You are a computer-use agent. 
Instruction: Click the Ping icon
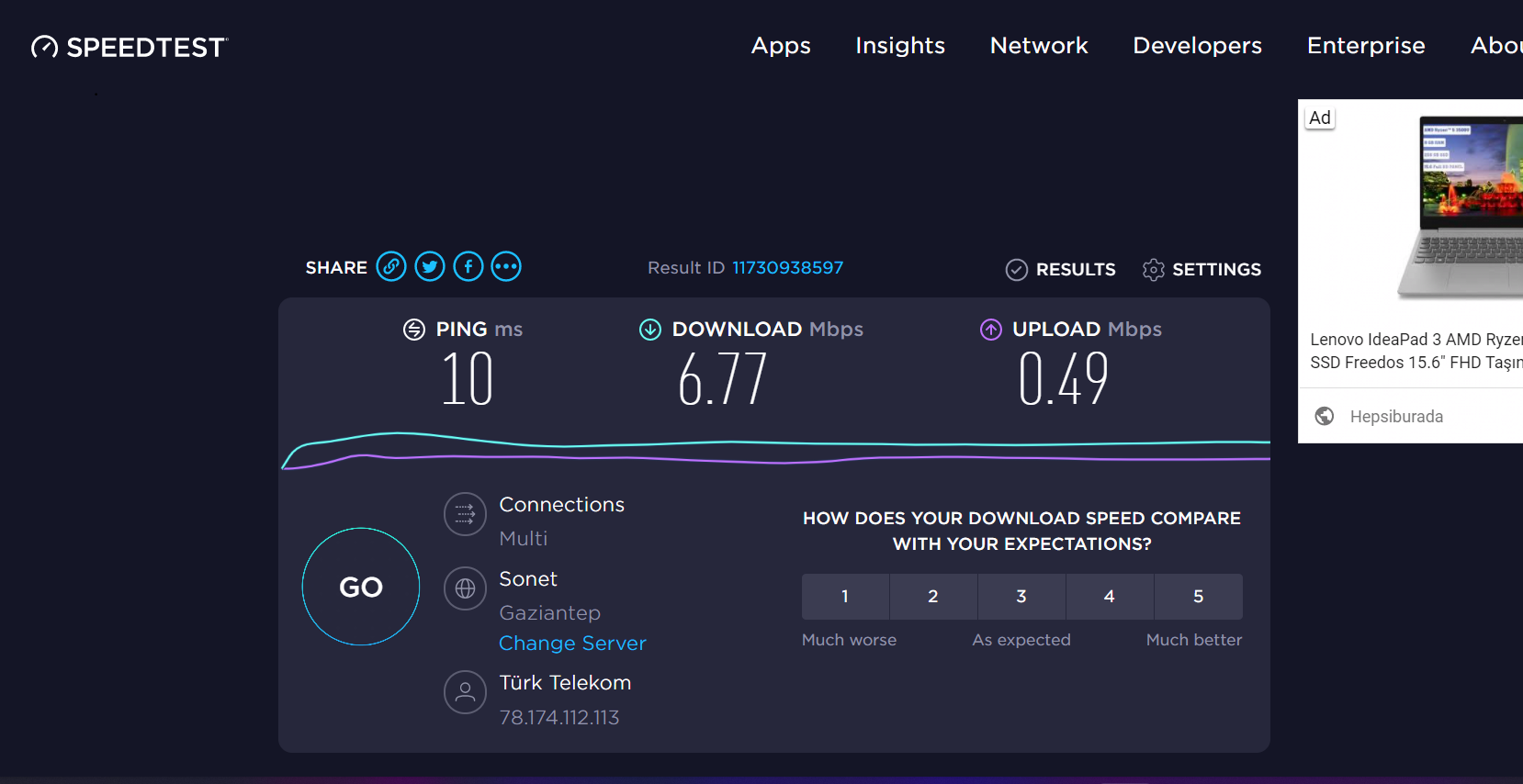pyautogui.click(x=414, y=330)
